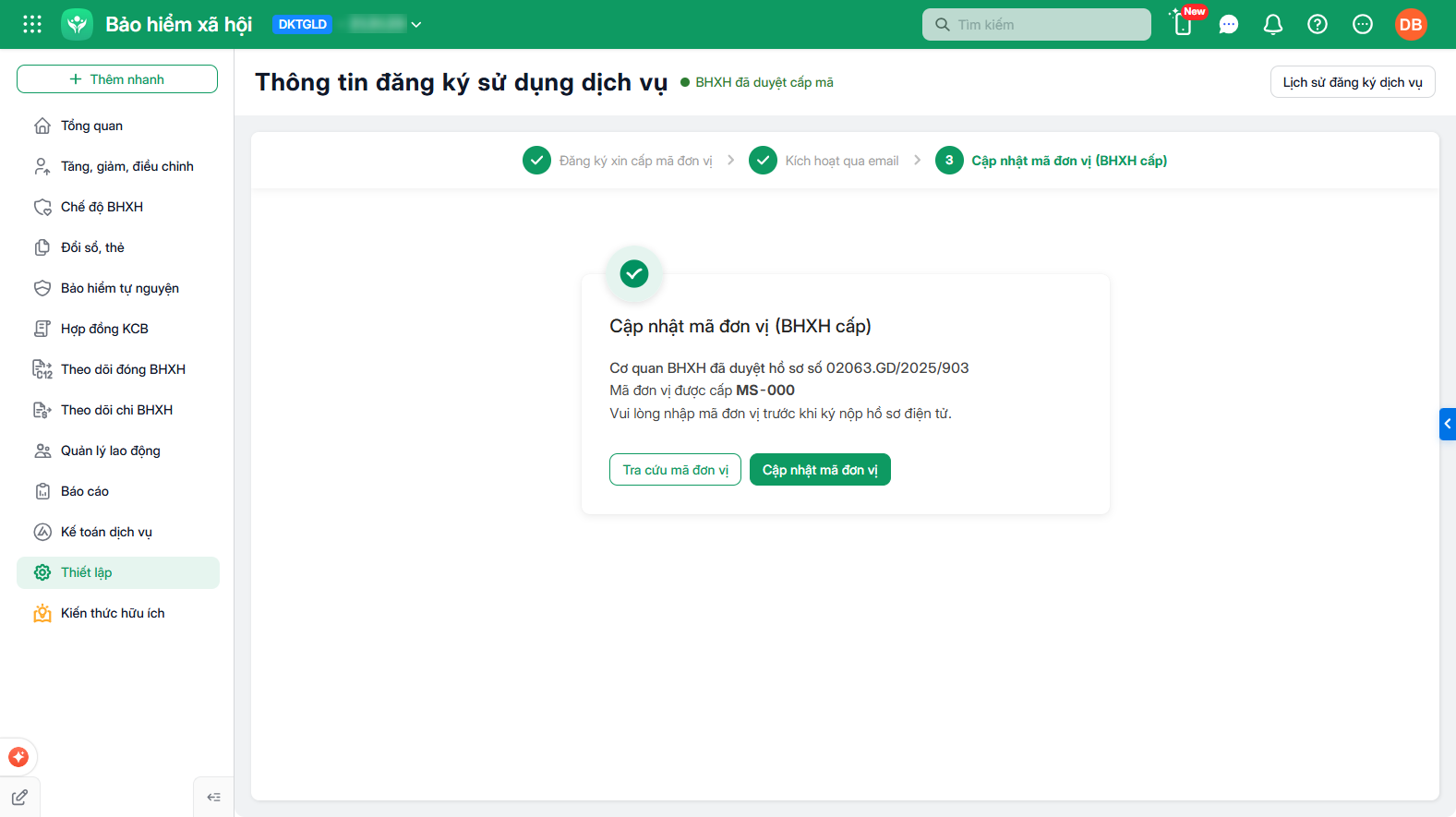1456x817 pixels.
Task: Click the Bảo hiểm xã hội logo icon
Action: point(78,24)
